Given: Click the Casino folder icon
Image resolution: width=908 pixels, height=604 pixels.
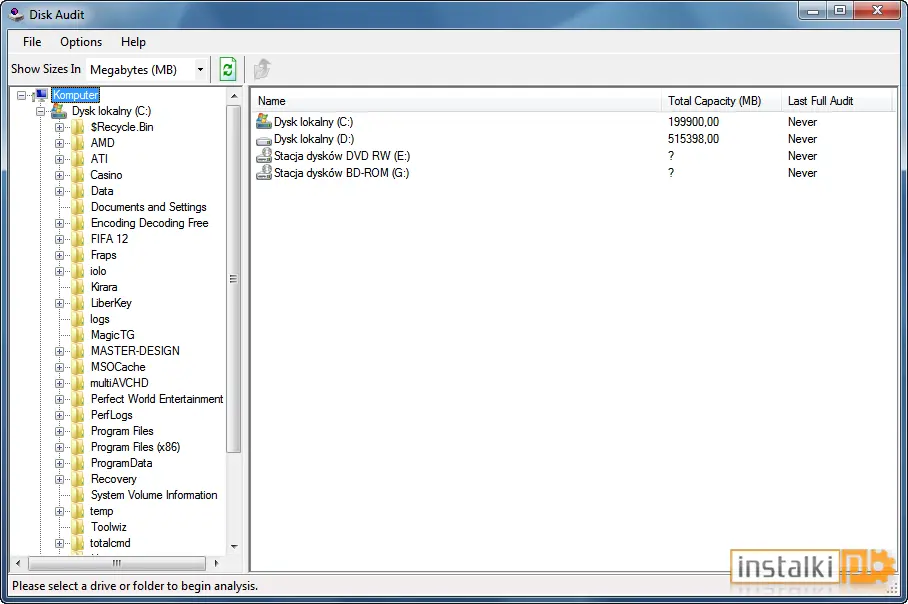Looking at the screenshot, I should (78, 175).
